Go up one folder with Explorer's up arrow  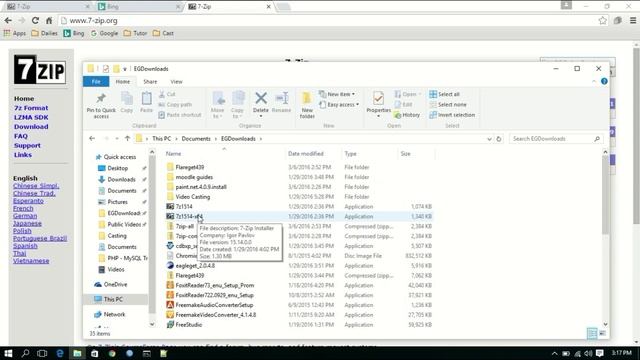pos(127,138)
